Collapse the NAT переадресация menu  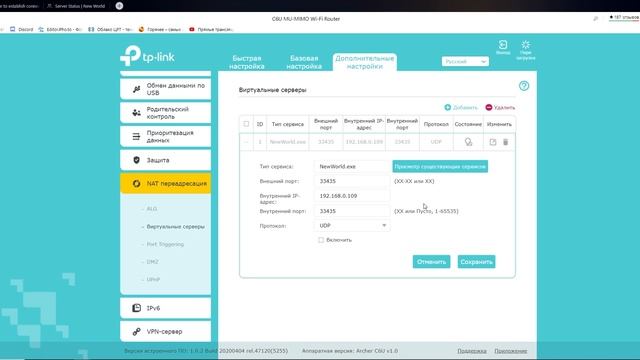[165, 184]
